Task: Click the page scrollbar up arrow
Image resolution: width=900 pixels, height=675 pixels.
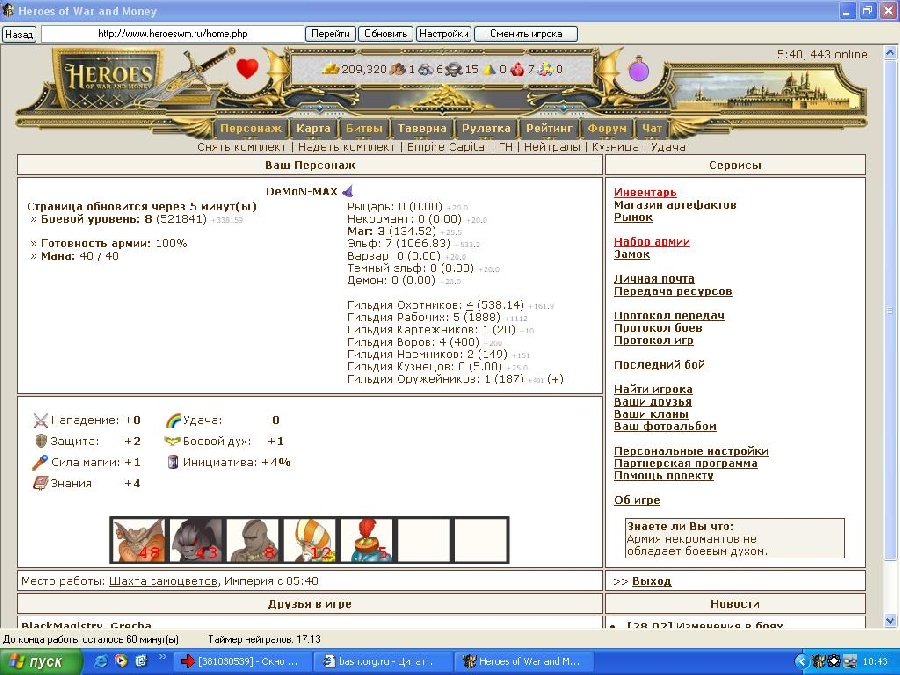Action: (x=890, y=53)
